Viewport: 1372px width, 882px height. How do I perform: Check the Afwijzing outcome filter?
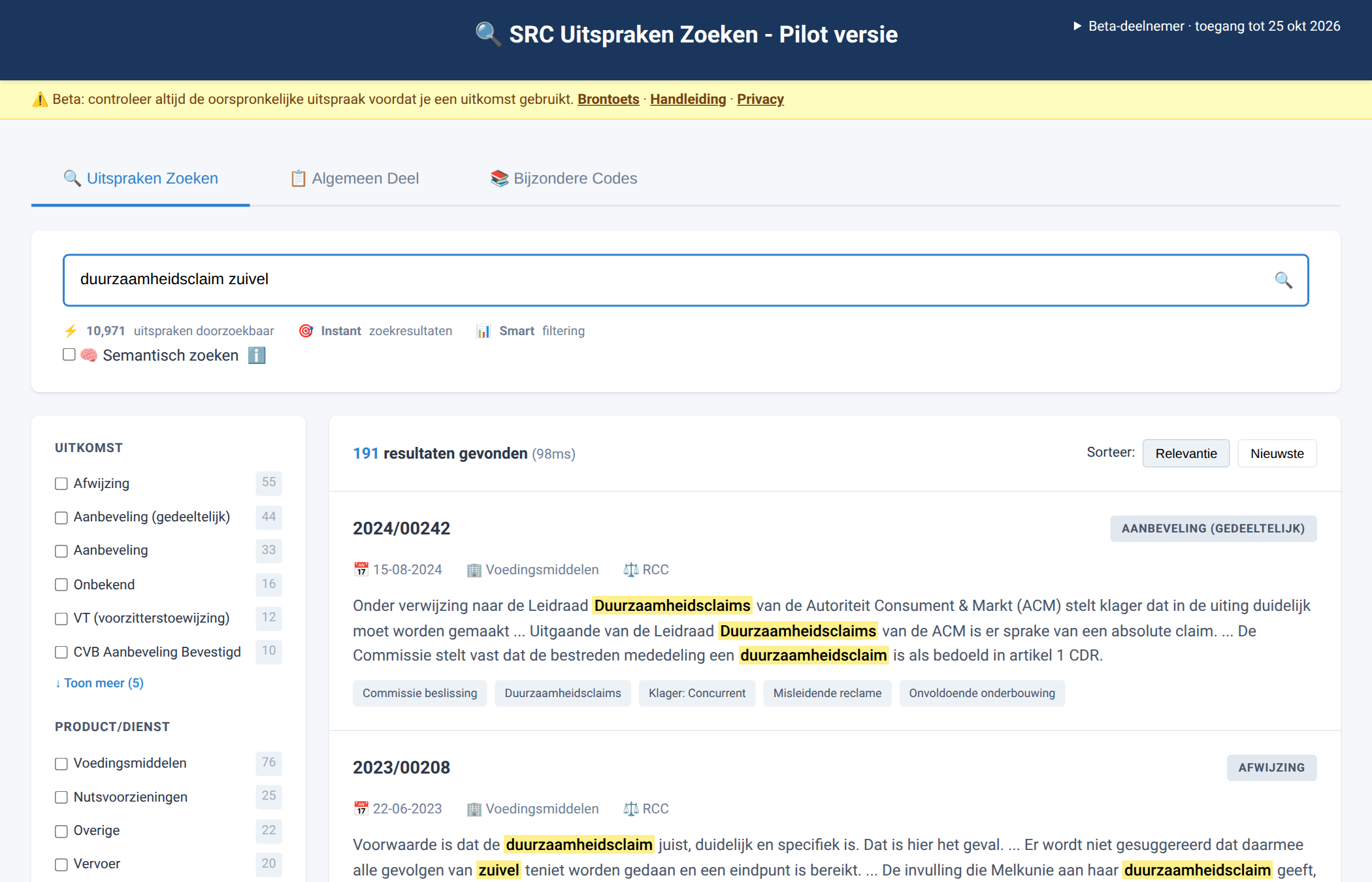tap(61, 484)
